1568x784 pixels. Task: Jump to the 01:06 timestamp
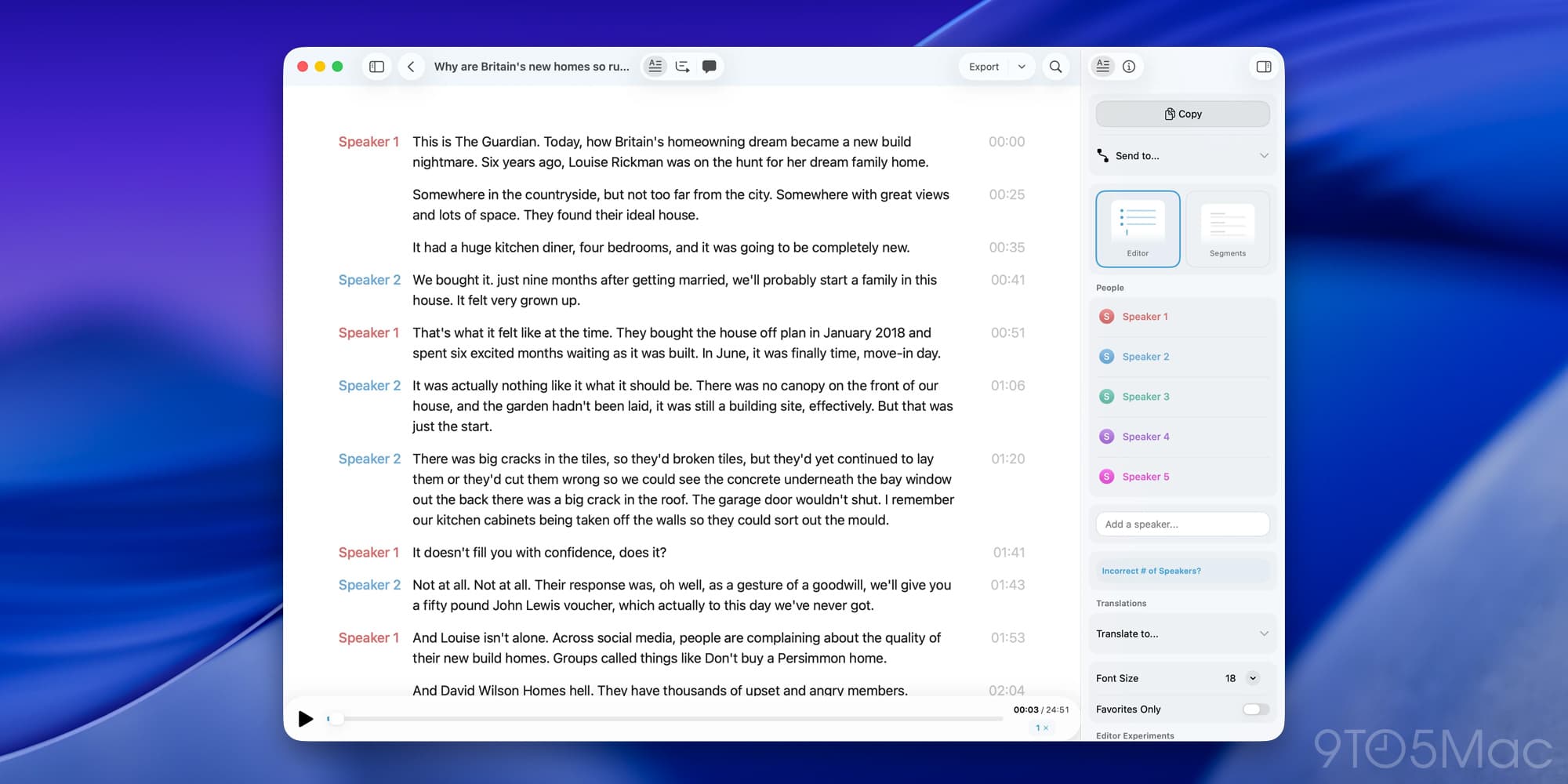1007,386
